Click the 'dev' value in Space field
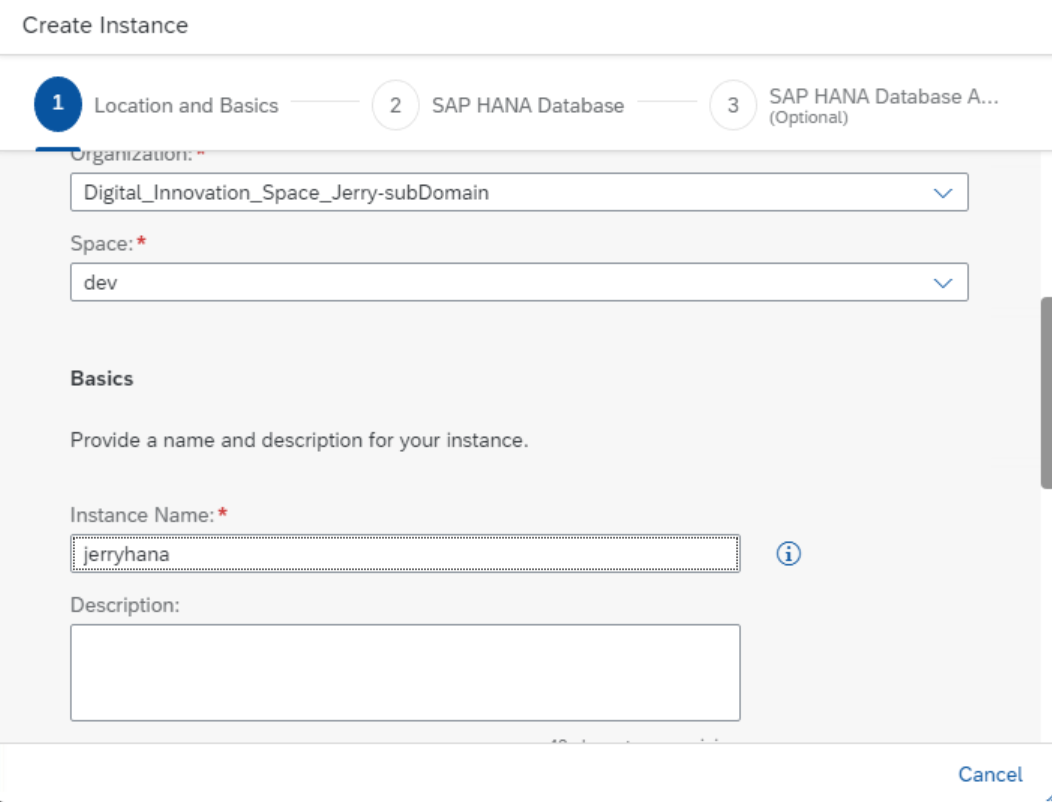 coord(101,283)
